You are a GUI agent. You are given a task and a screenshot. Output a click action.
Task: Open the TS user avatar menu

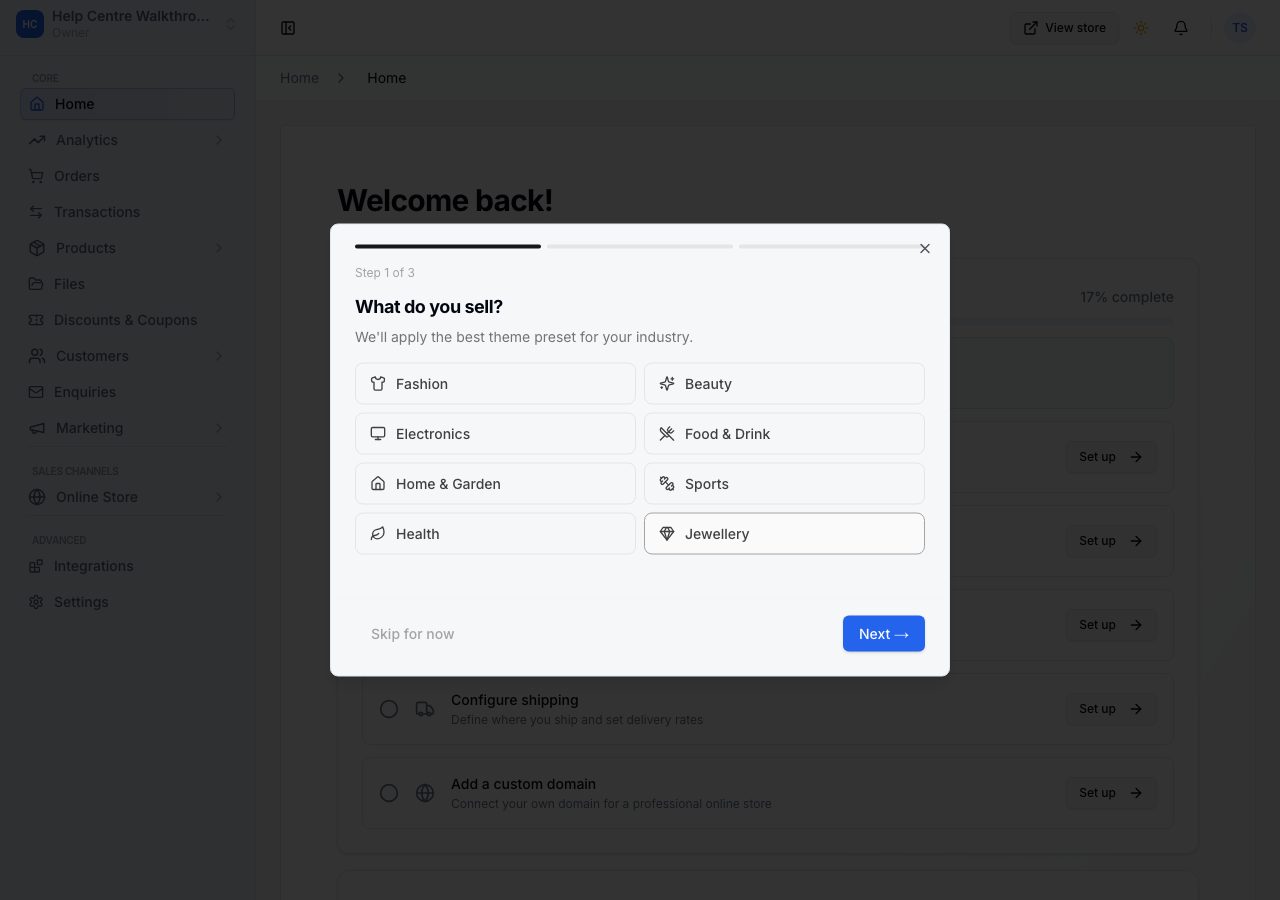coord(1240,28)
